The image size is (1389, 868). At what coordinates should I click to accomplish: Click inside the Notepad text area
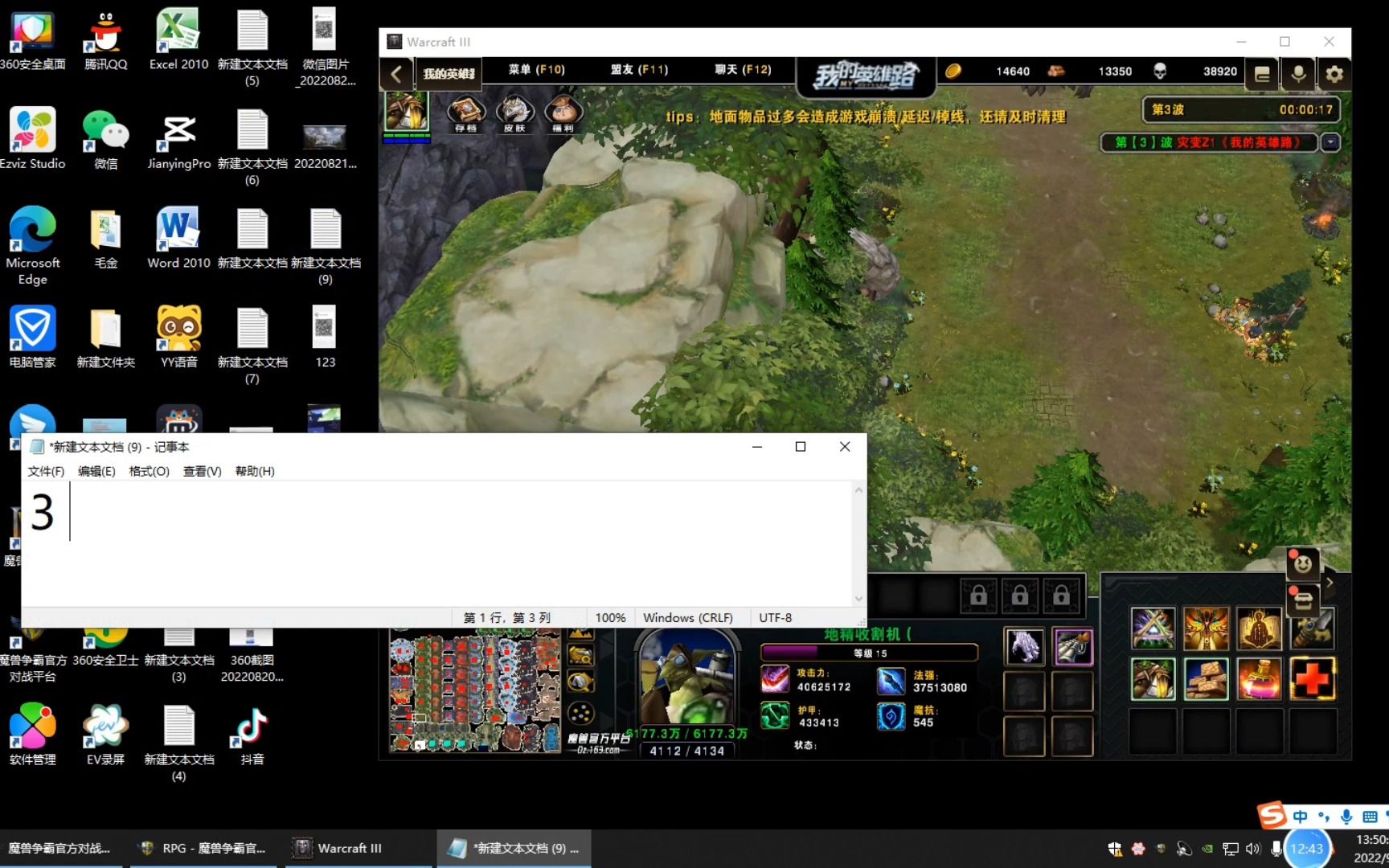tap(436, 543)
